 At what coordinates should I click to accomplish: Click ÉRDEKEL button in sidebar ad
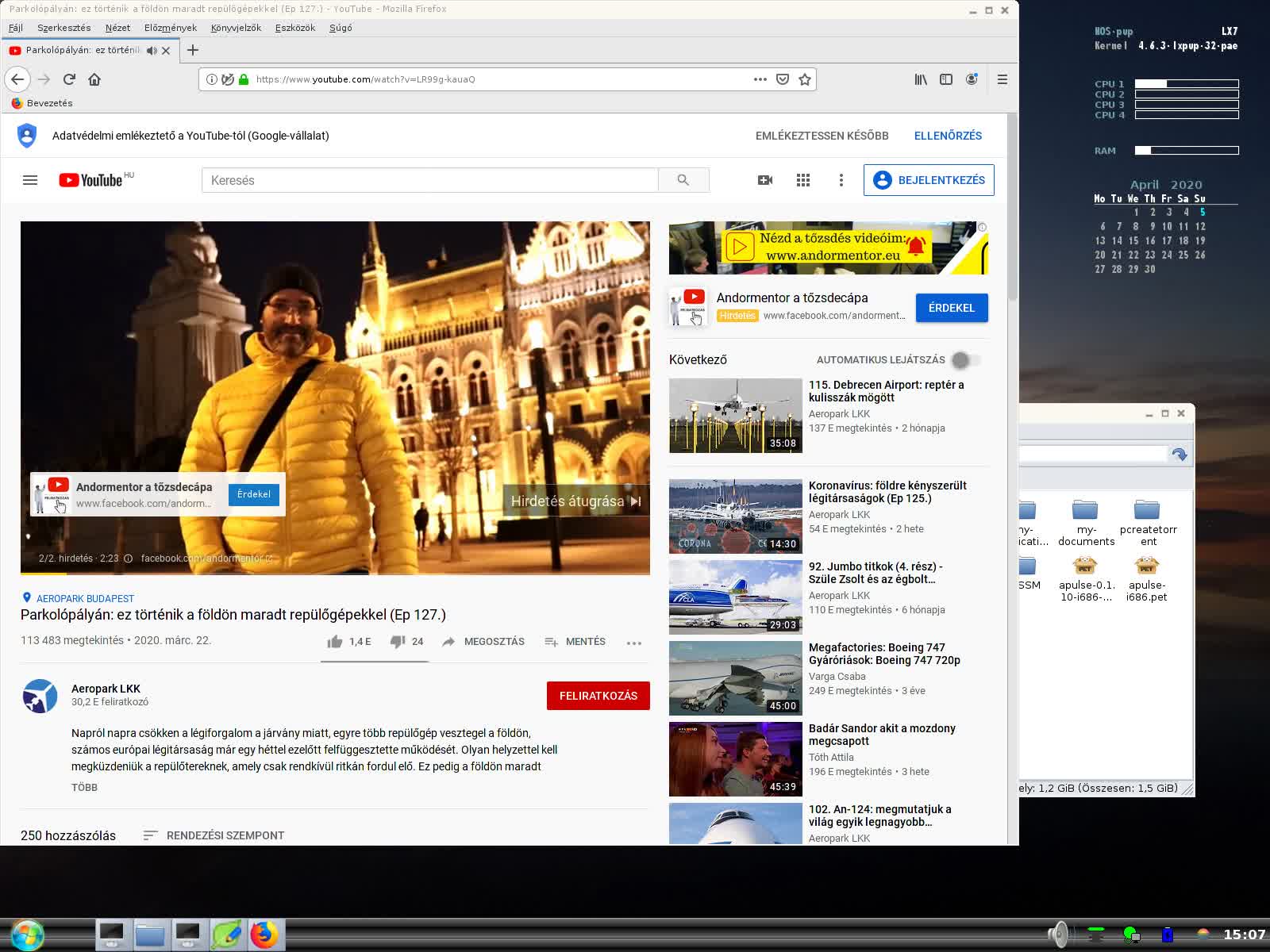pos(952,308)
